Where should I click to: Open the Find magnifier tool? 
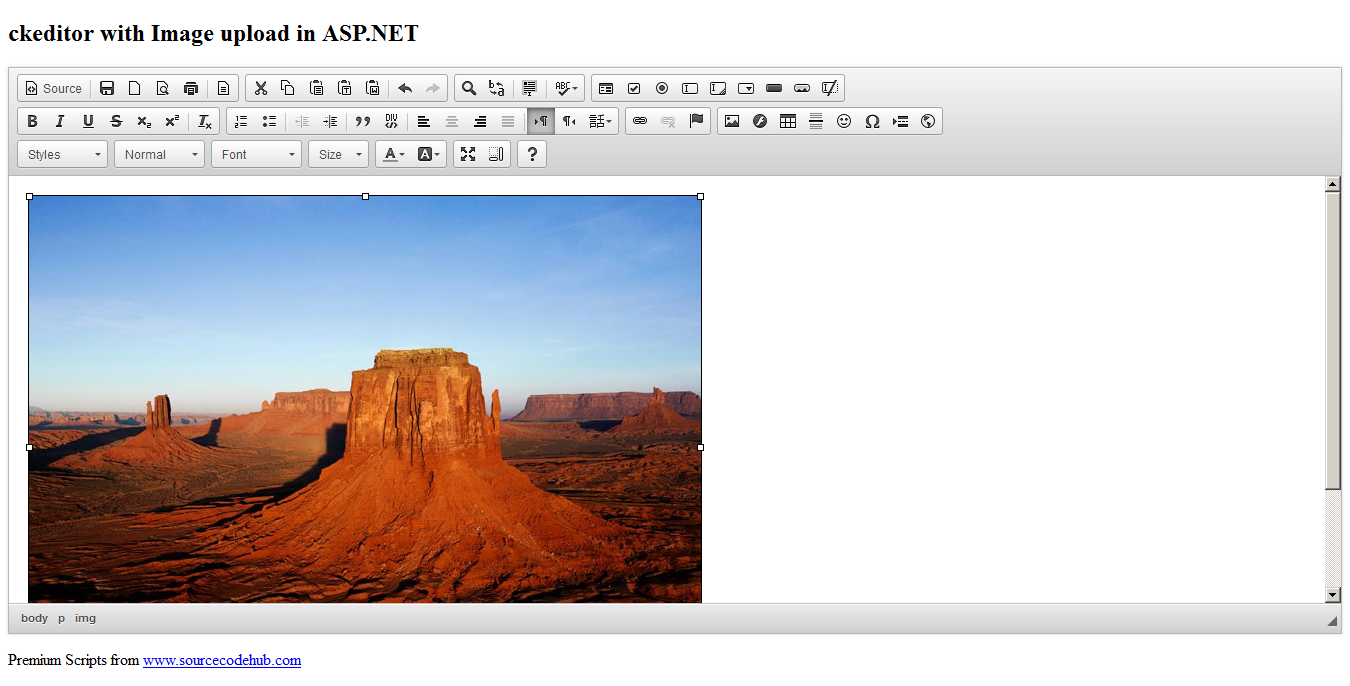tap(469, 88)
